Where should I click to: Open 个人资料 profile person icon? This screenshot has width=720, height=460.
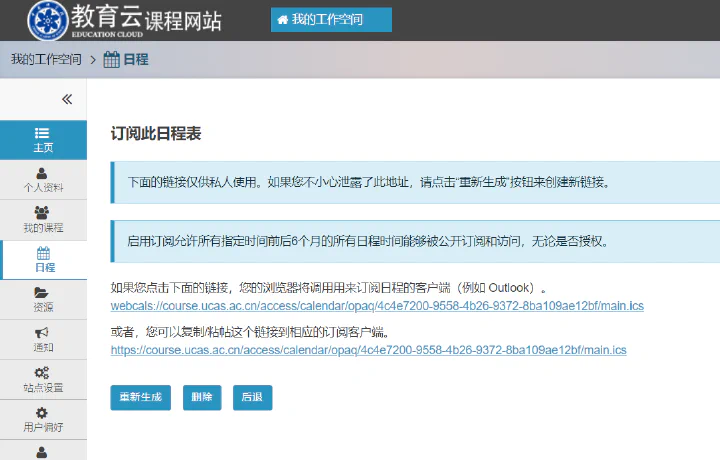coord(42,173)
